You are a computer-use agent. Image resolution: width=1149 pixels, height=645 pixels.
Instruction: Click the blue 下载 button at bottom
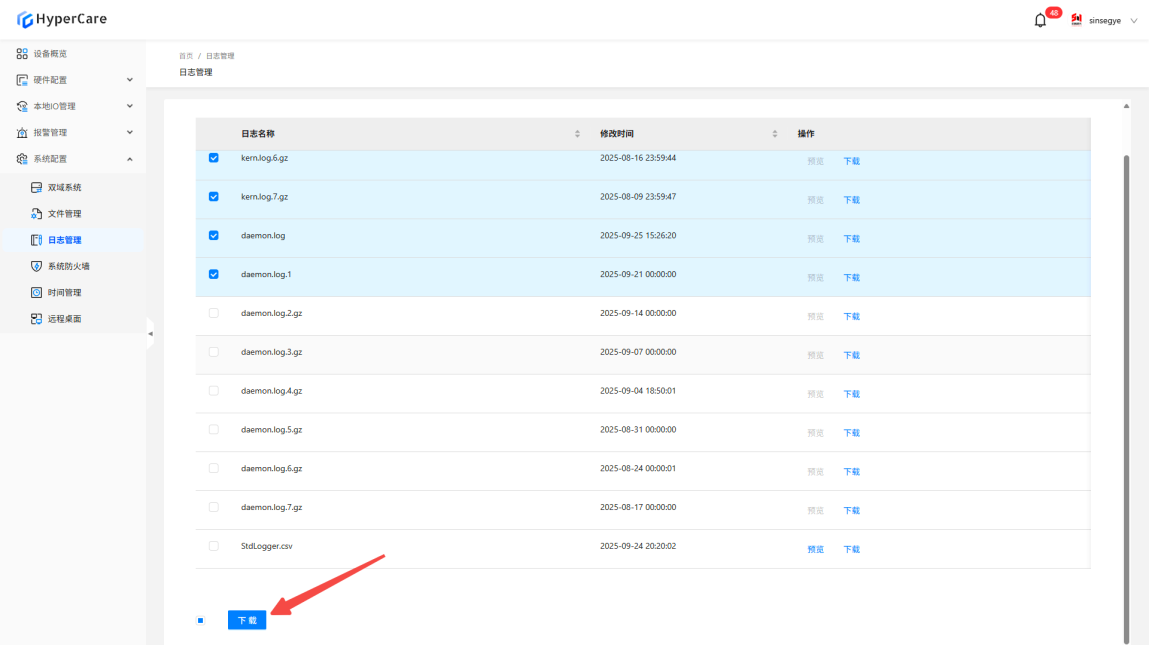[247, 620]
